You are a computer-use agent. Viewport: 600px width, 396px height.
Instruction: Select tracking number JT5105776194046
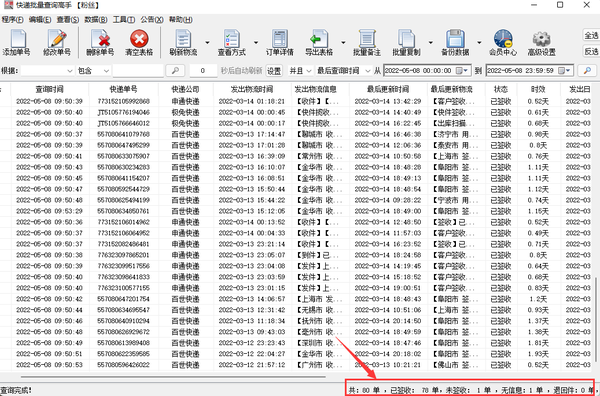123,112
